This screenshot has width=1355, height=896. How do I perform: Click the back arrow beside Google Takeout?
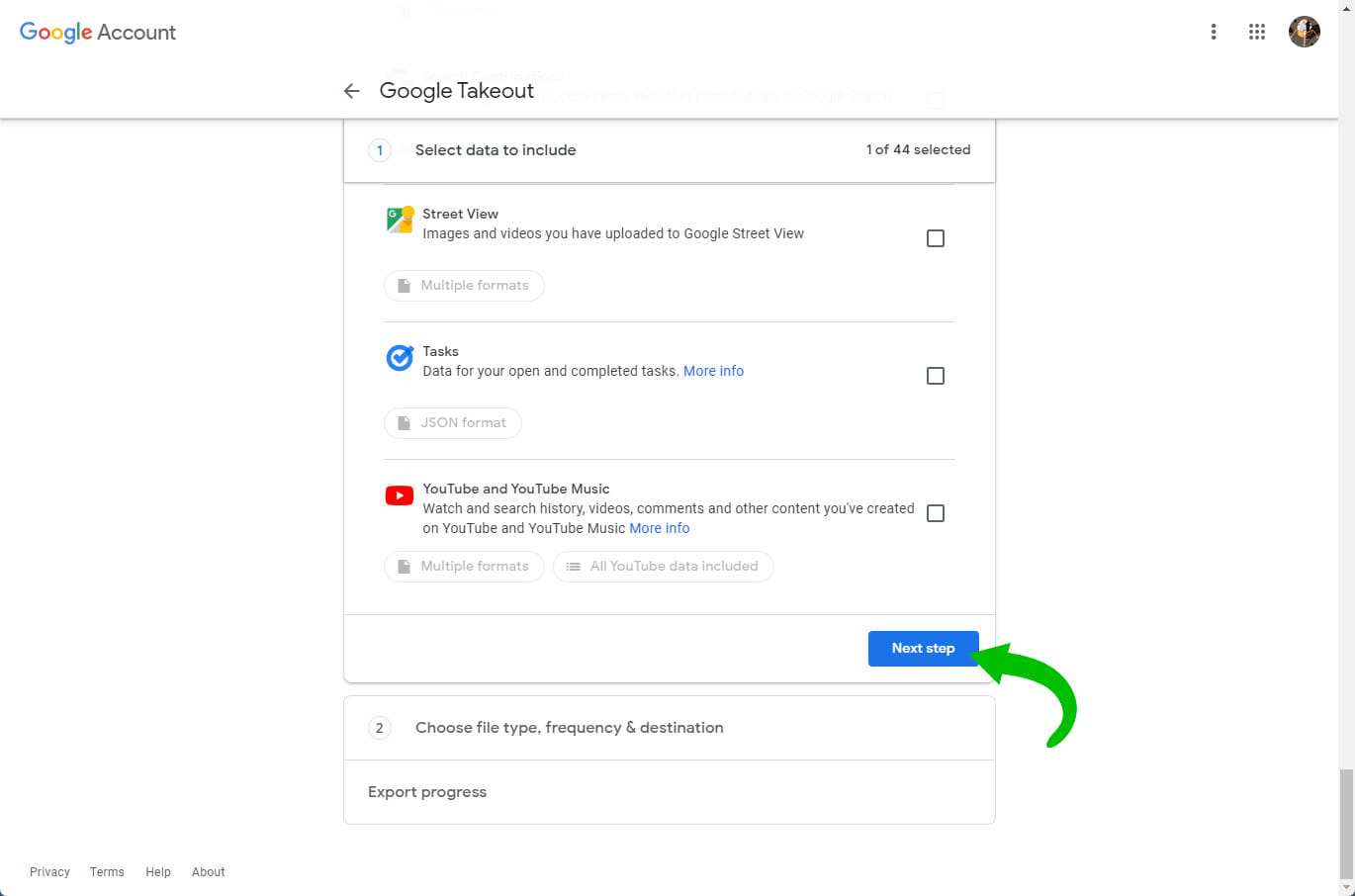[x=351, y=91]
